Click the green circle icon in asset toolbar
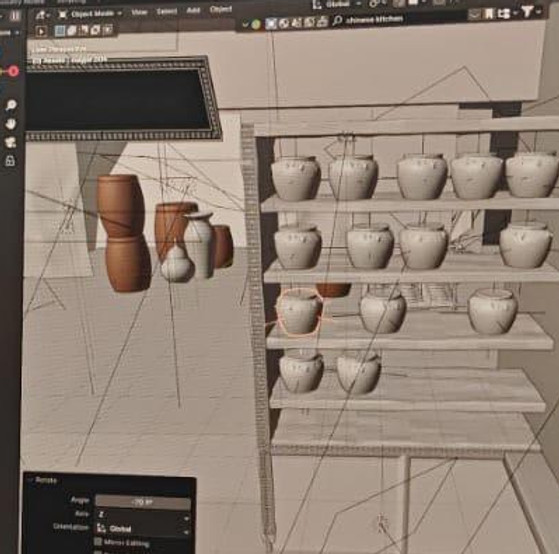Viewport: 559px width, 554px height. pyautogui.click(x=256, y=24)
